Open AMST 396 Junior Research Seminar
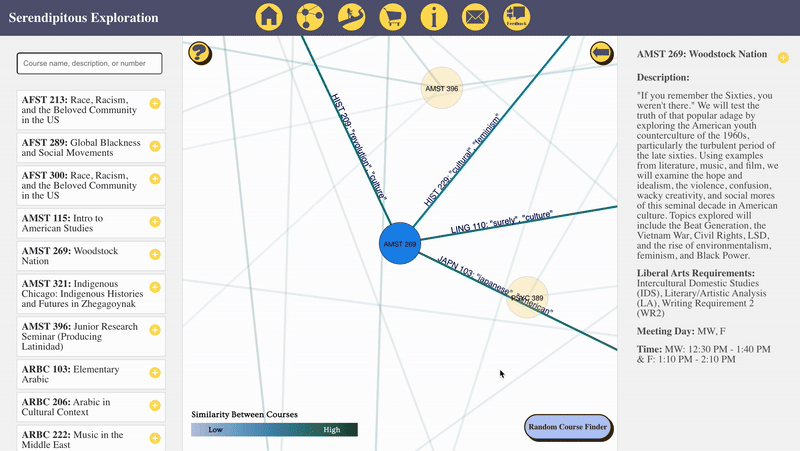 pyautogui.click(x=91, y=337)
